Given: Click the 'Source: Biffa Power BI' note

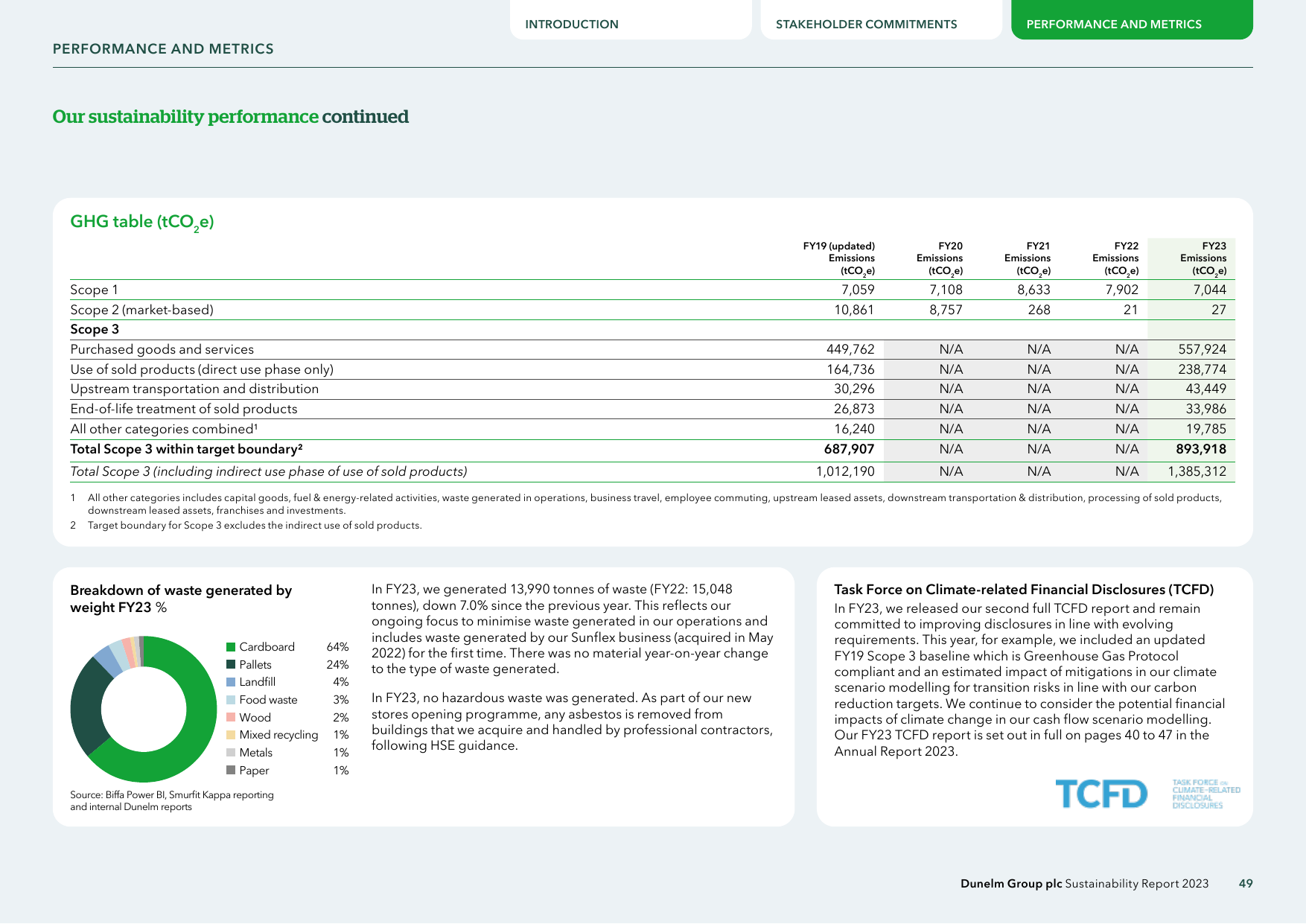Looking at the screenshot, I should [172, 801].
